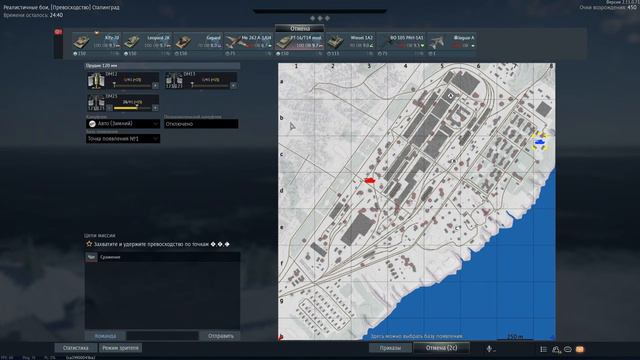Click the DM23 shell icon

(x=96, y=103)
